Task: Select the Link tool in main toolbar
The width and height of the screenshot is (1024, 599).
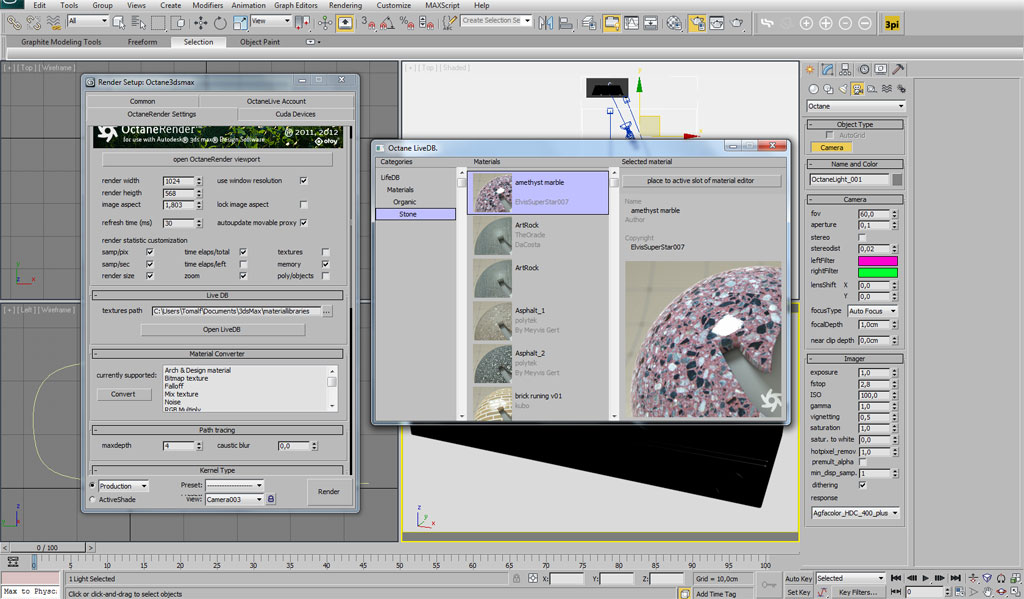Action: point(14,23)
